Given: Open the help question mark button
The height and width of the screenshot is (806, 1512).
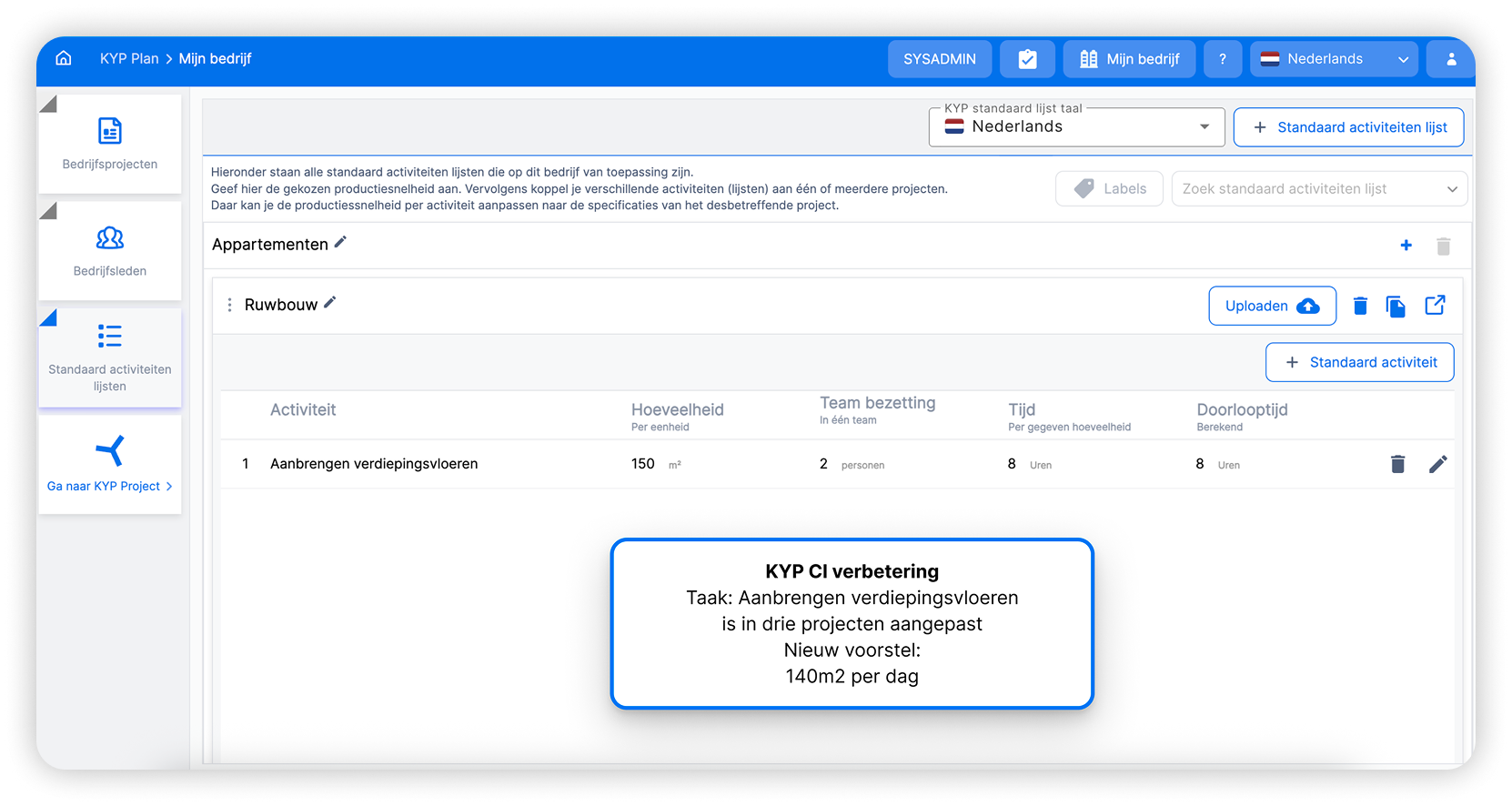Looking at the screenshot, I should pyautogui.click(x=1223, y=59).
